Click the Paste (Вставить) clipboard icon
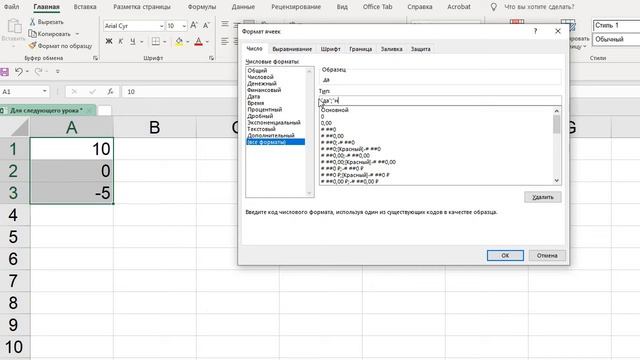The height and width of the screenshot is (360, 640). [x=14, y=26]
